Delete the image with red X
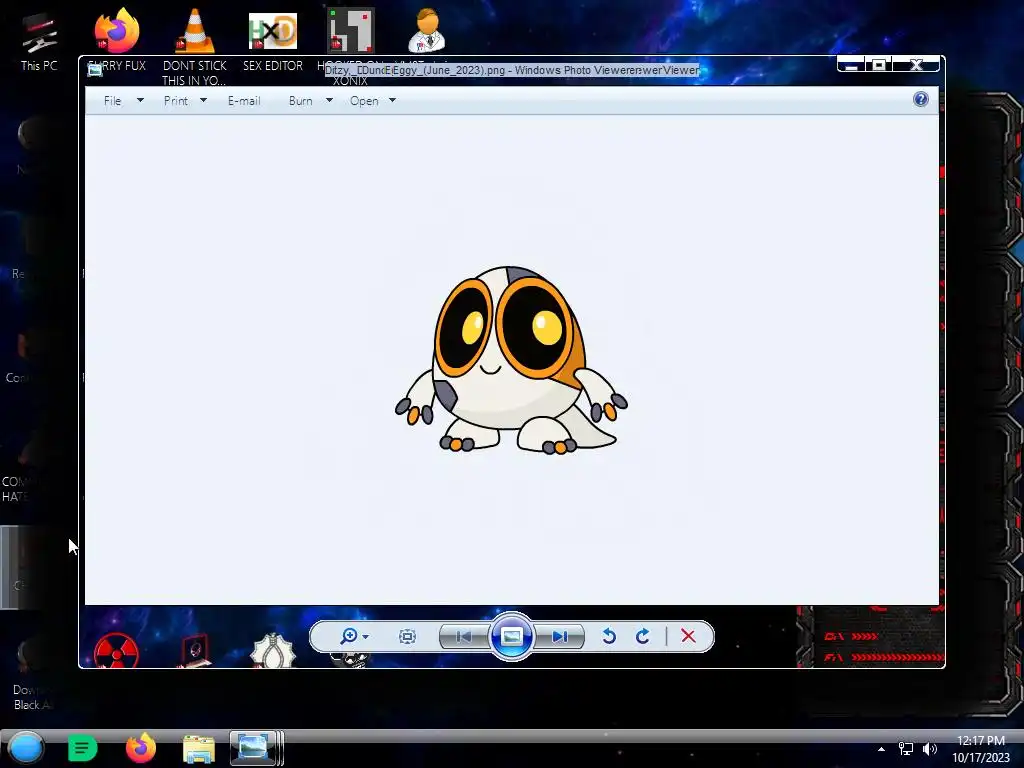The height and width of the screenshot is (768, 1024). [688, 636]
